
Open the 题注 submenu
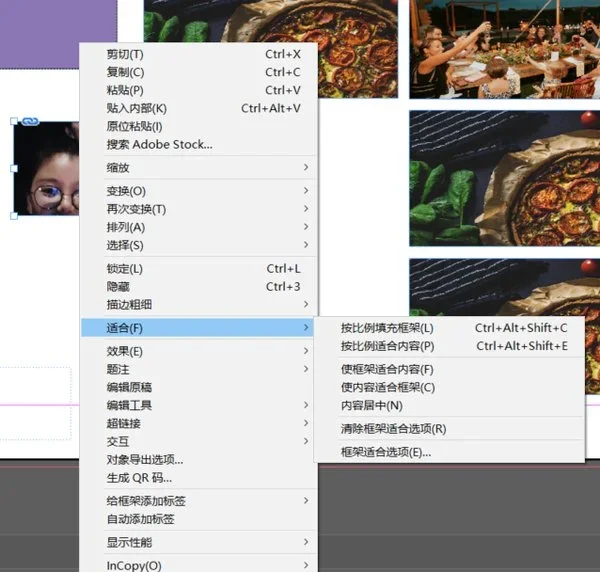198,369
